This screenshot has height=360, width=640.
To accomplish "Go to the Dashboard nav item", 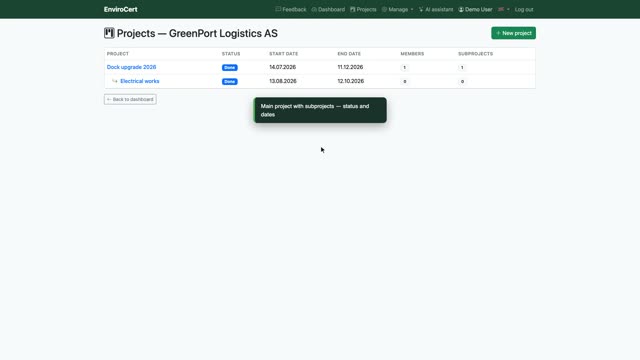I will click(x=328, y=9).
